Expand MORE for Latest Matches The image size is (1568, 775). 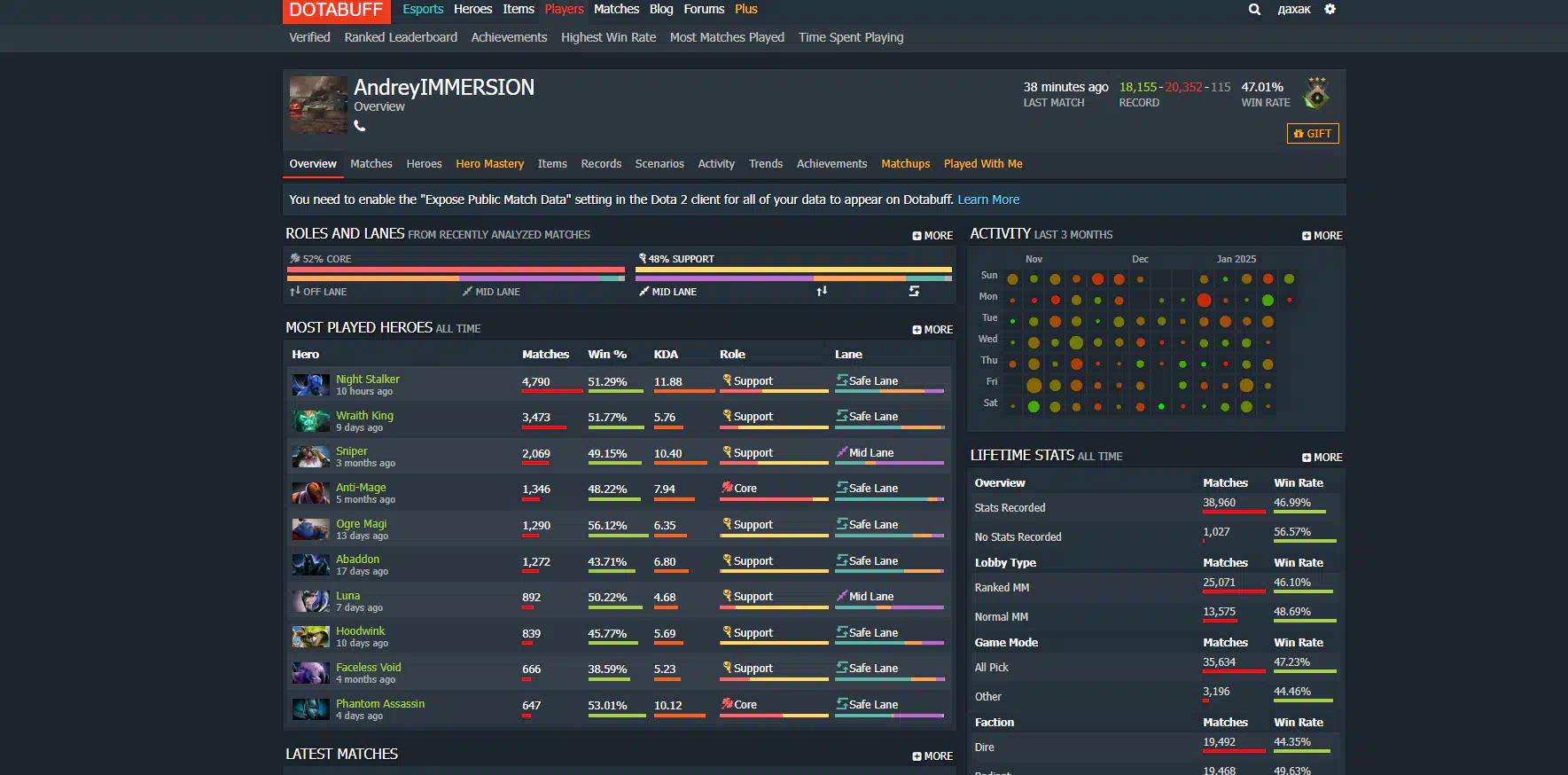click(x=932, y=756)
